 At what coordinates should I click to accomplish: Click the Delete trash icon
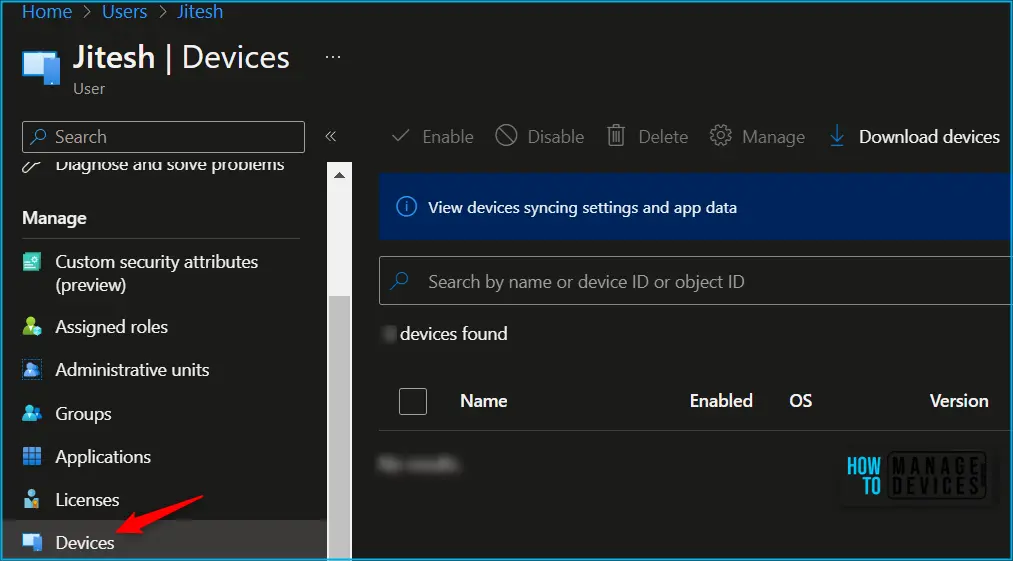(616, 136)
